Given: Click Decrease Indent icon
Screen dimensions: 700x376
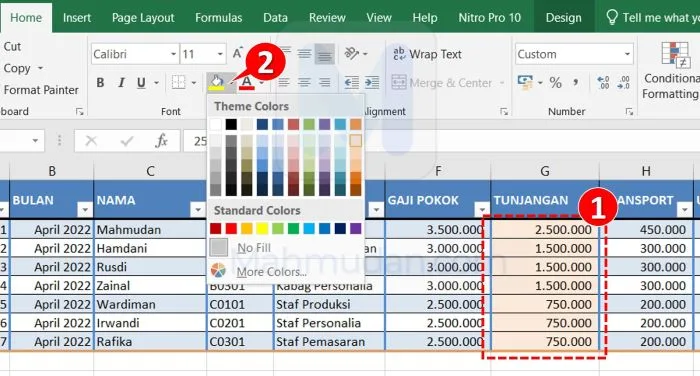Looking at the screenshot, I should point(352,83).
